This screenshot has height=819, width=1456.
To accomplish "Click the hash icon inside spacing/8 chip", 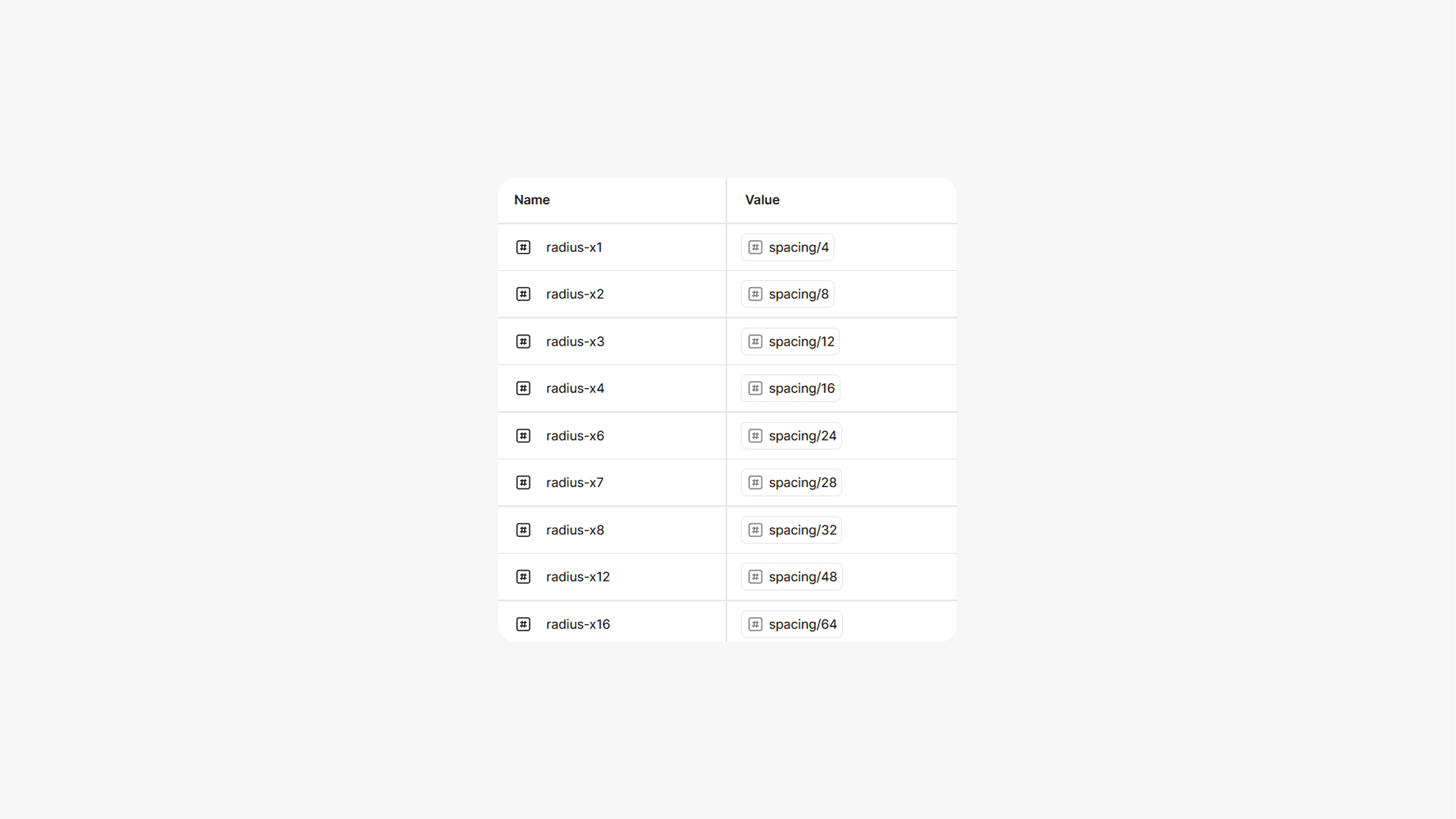I will [x=755, y=294].
